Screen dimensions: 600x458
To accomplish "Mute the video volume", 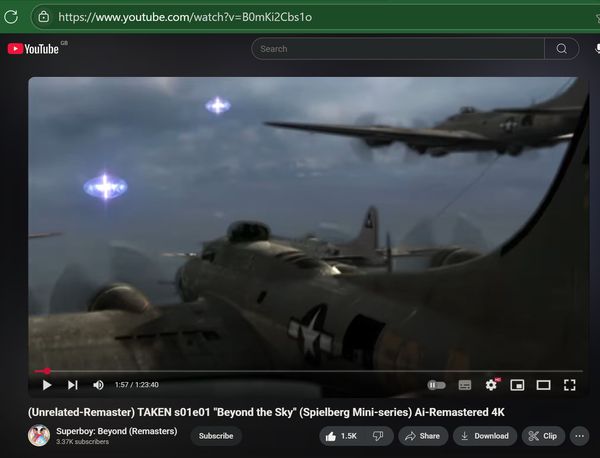I will click(98, 385).
